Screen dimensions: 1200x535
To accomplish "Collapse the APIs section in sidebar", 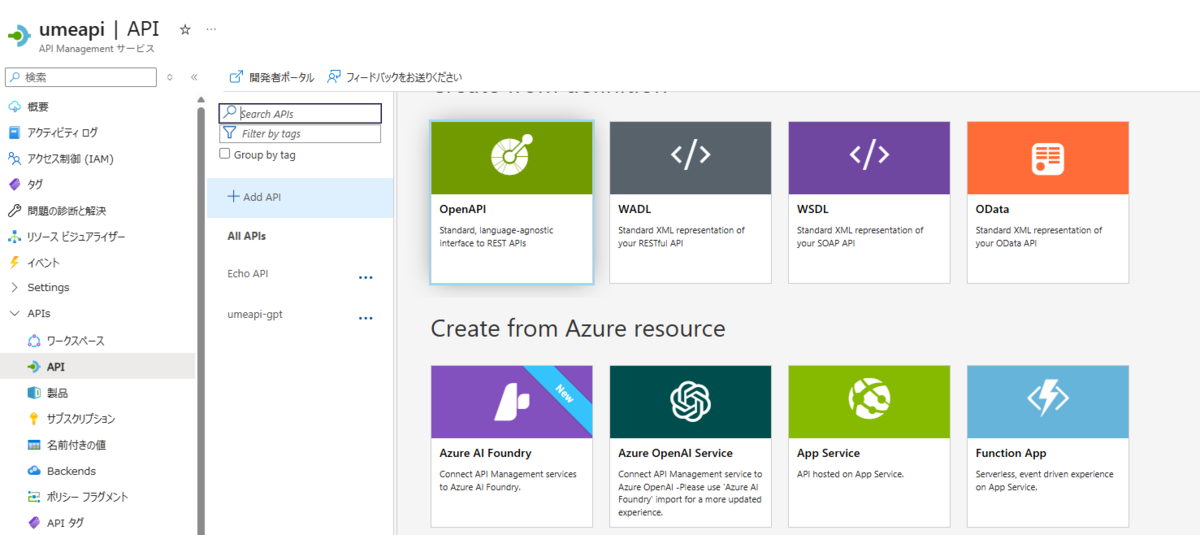I will point(15,313).
